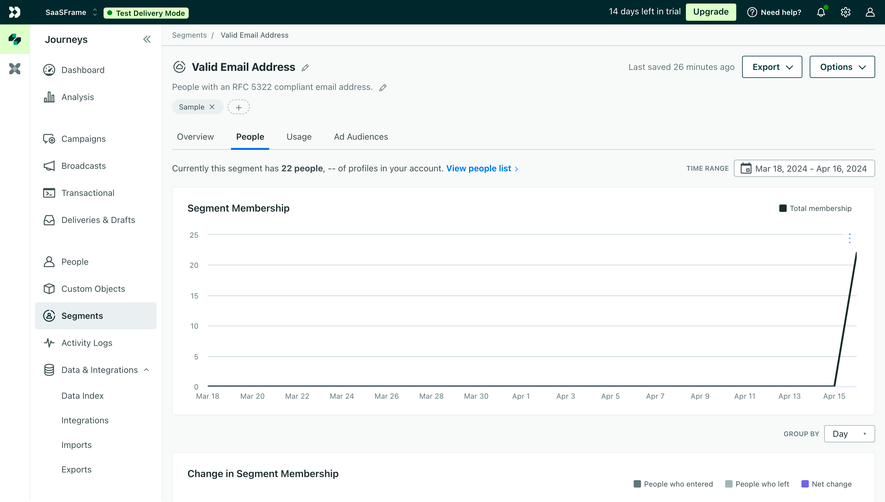Click the Customer.io logo icon

point(15,12)
